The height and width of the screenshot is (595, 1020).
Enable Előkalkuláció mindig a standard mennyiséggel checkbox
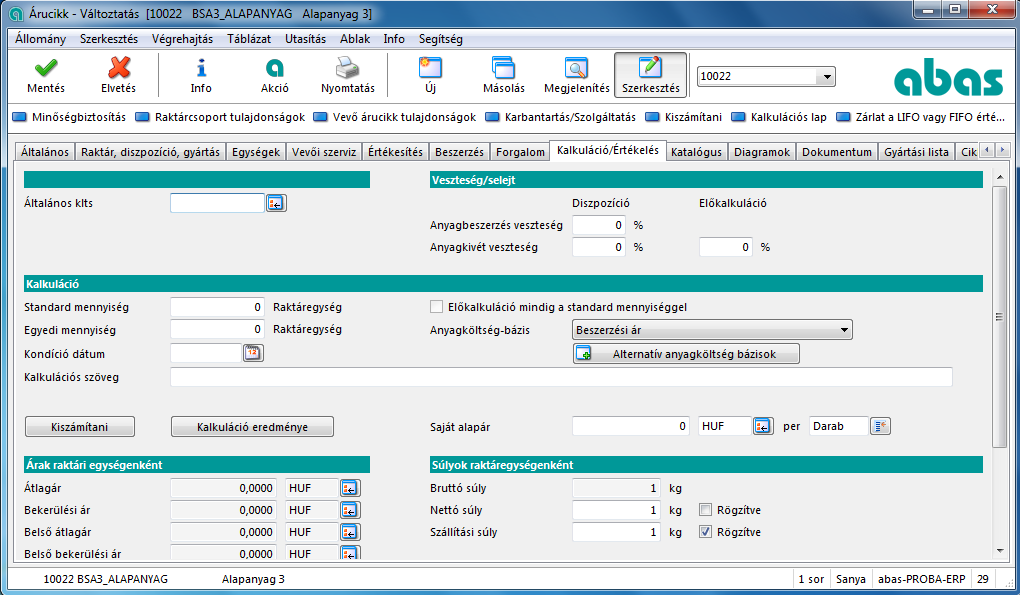436,307
